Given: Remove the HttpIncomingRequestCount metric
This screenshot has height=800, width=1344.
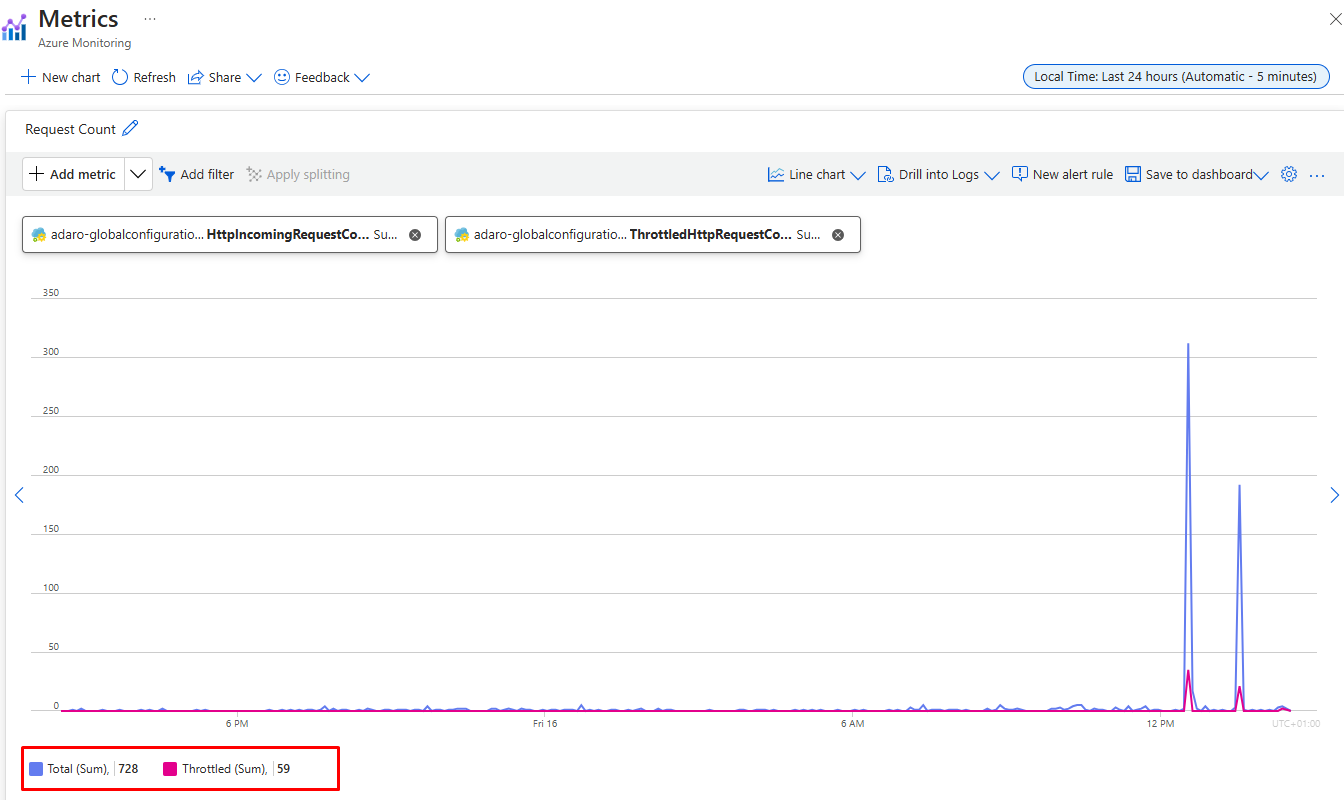Looking at the screenshot, I should pos(415,235).
